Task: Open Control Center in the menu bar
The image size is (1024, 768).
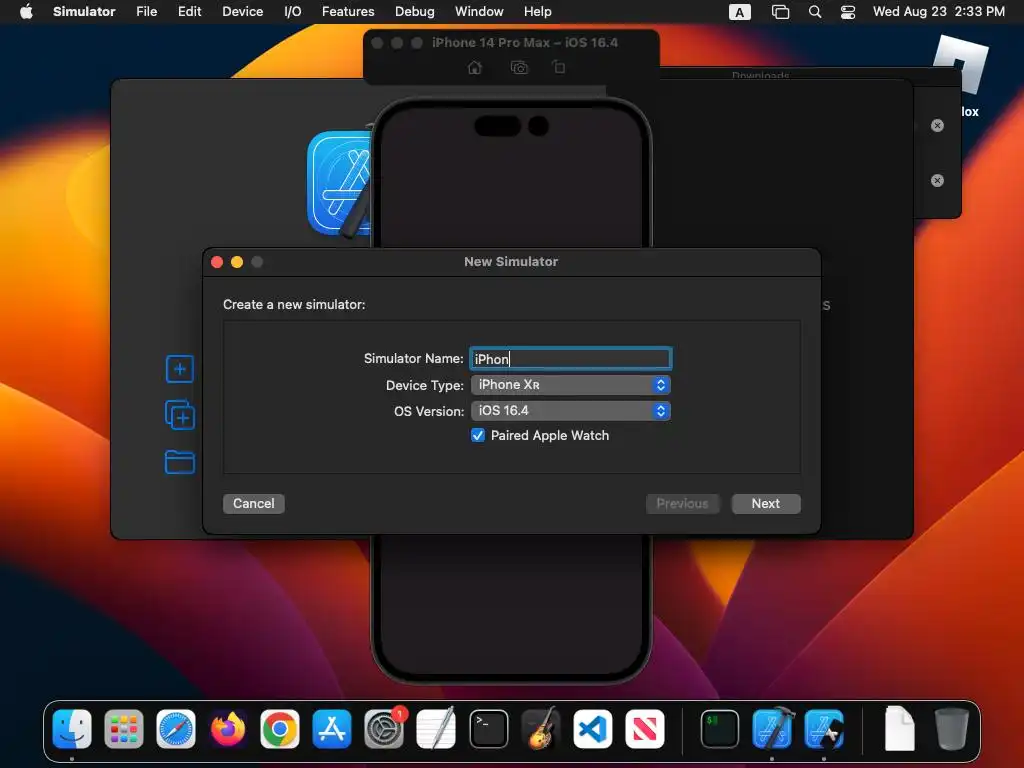Action: point(848,12)
